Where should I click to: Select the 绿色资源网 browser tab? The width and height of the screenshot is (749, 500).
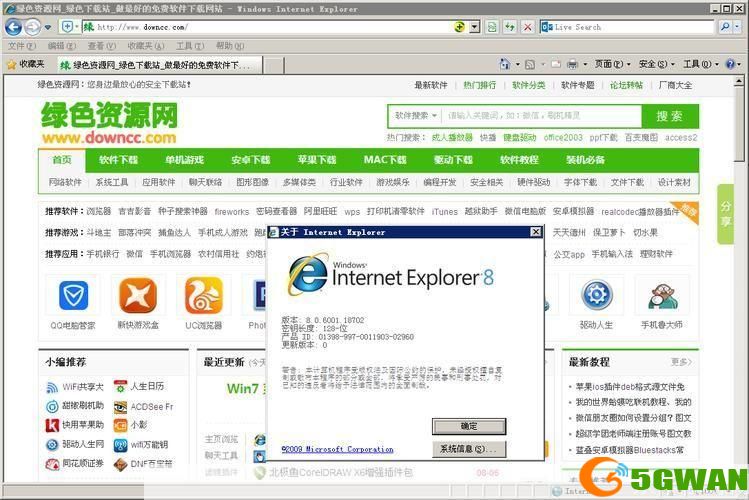(160, 65)
